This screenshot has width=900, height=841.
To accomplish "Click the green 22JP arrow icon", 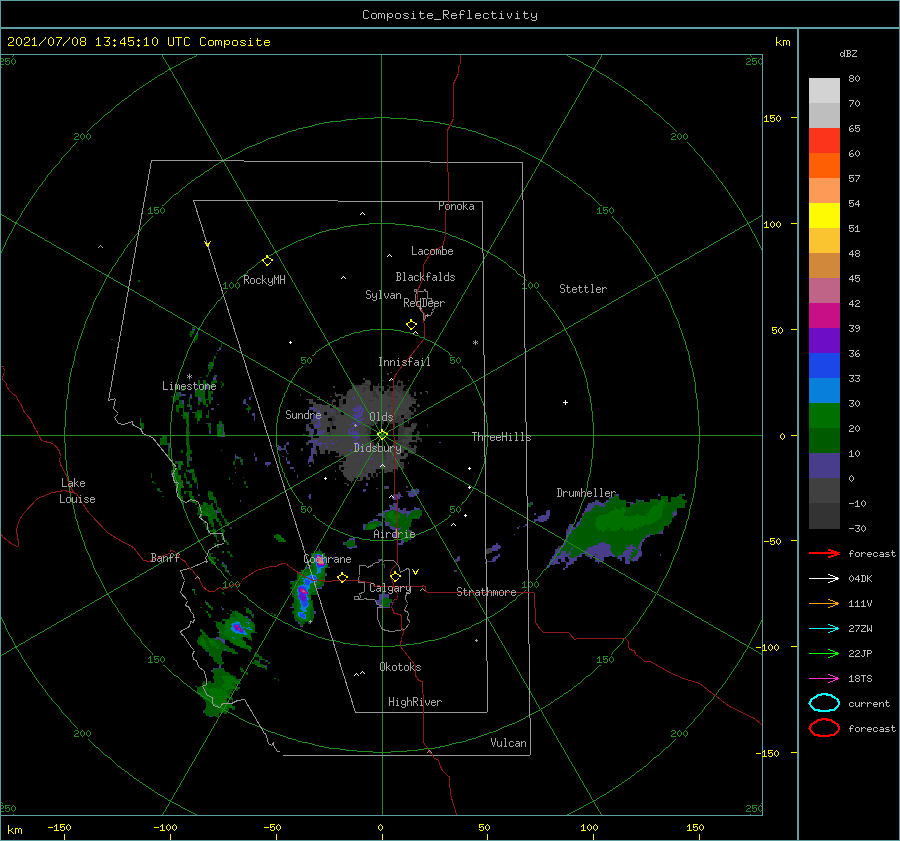I will 824,653.
